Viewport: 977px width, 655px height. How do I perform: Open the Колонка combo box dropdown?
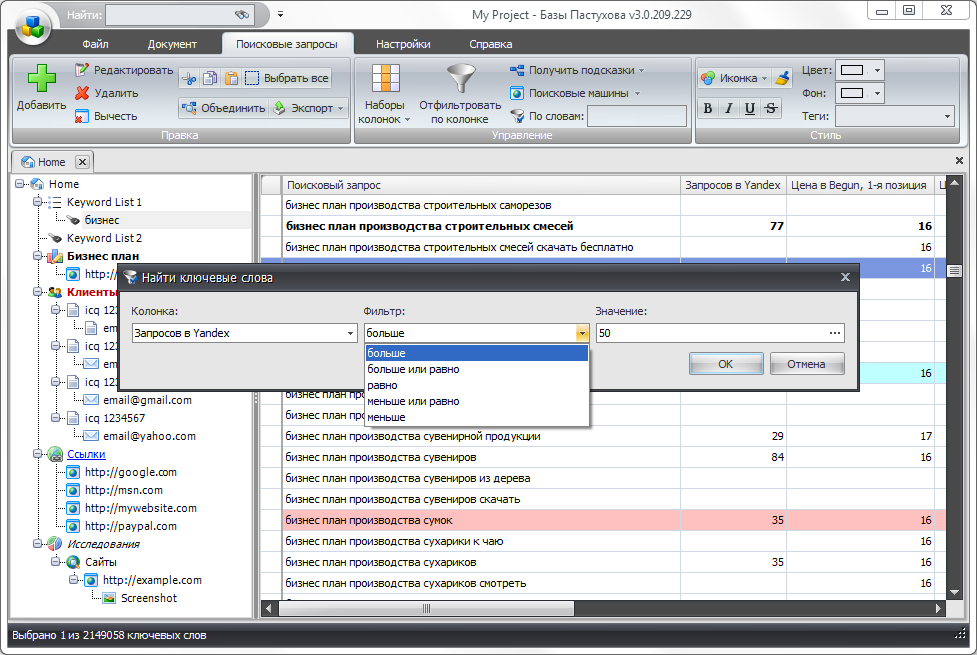(350, 333)
